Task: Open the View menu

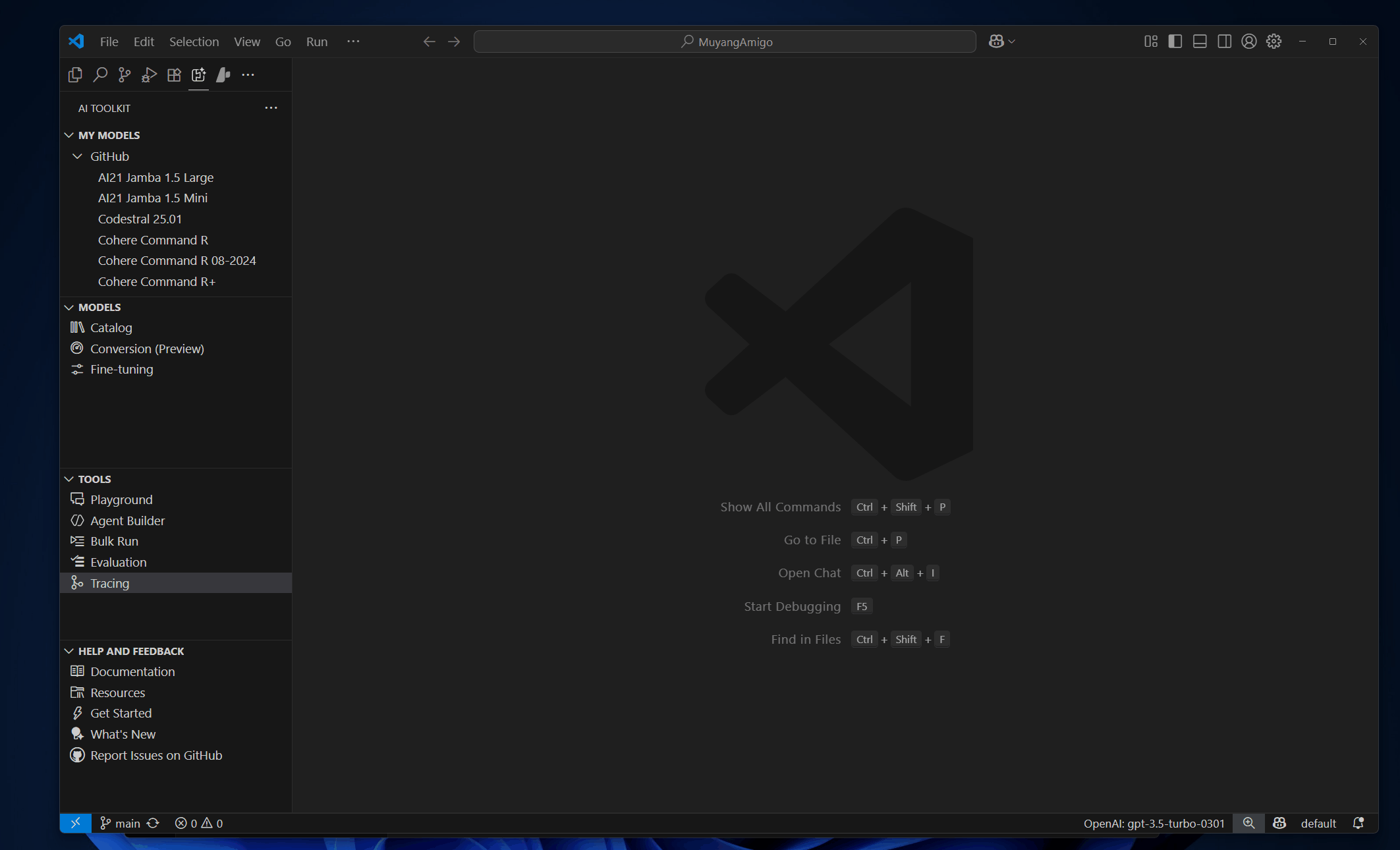Action: click(x=247, y=42)
